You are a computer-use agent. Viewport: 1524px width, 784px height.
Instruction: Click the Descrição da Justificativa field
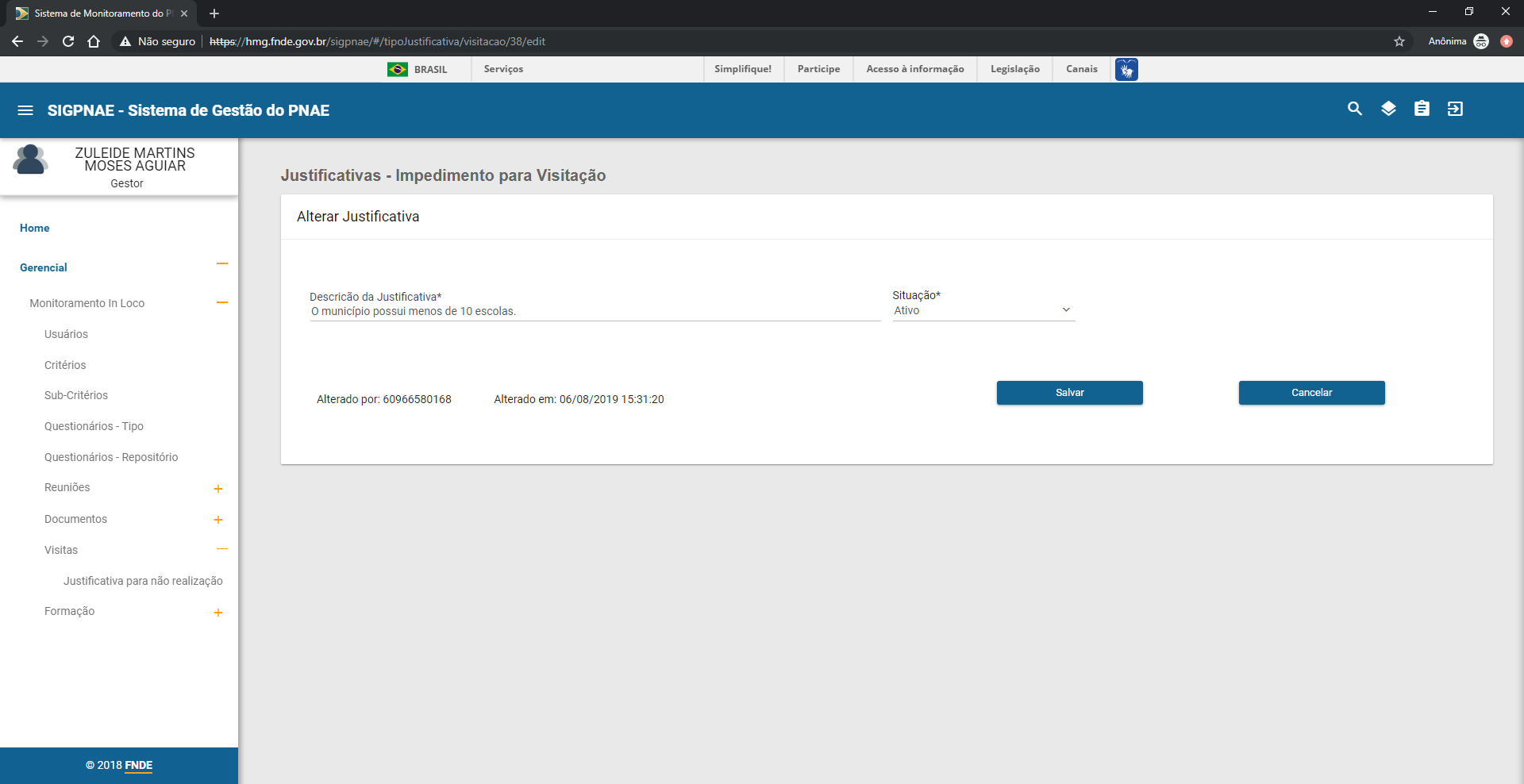pos(595,311)
